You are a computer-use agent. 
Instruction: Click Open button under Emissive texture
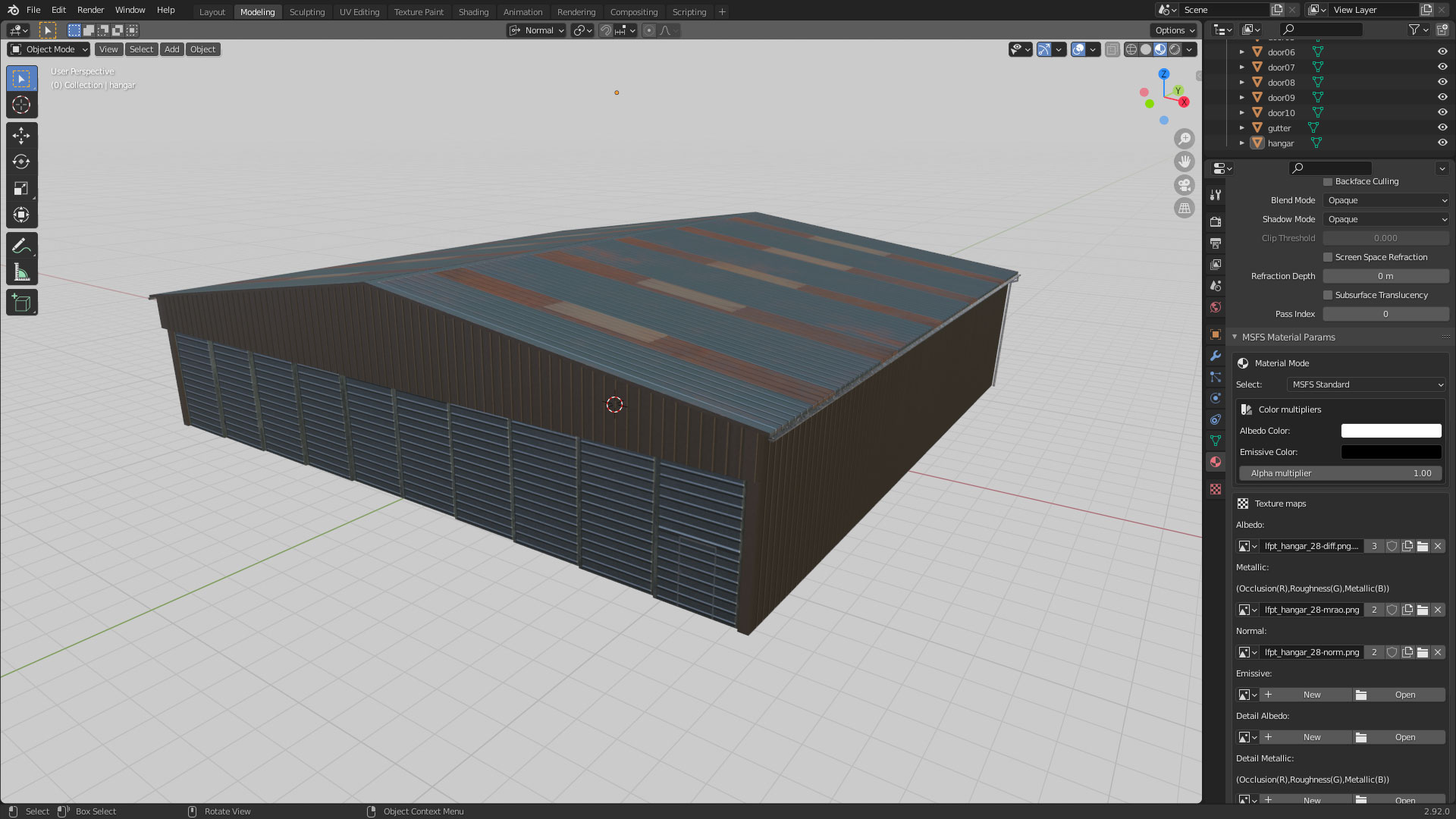(x=1399, y=695)
